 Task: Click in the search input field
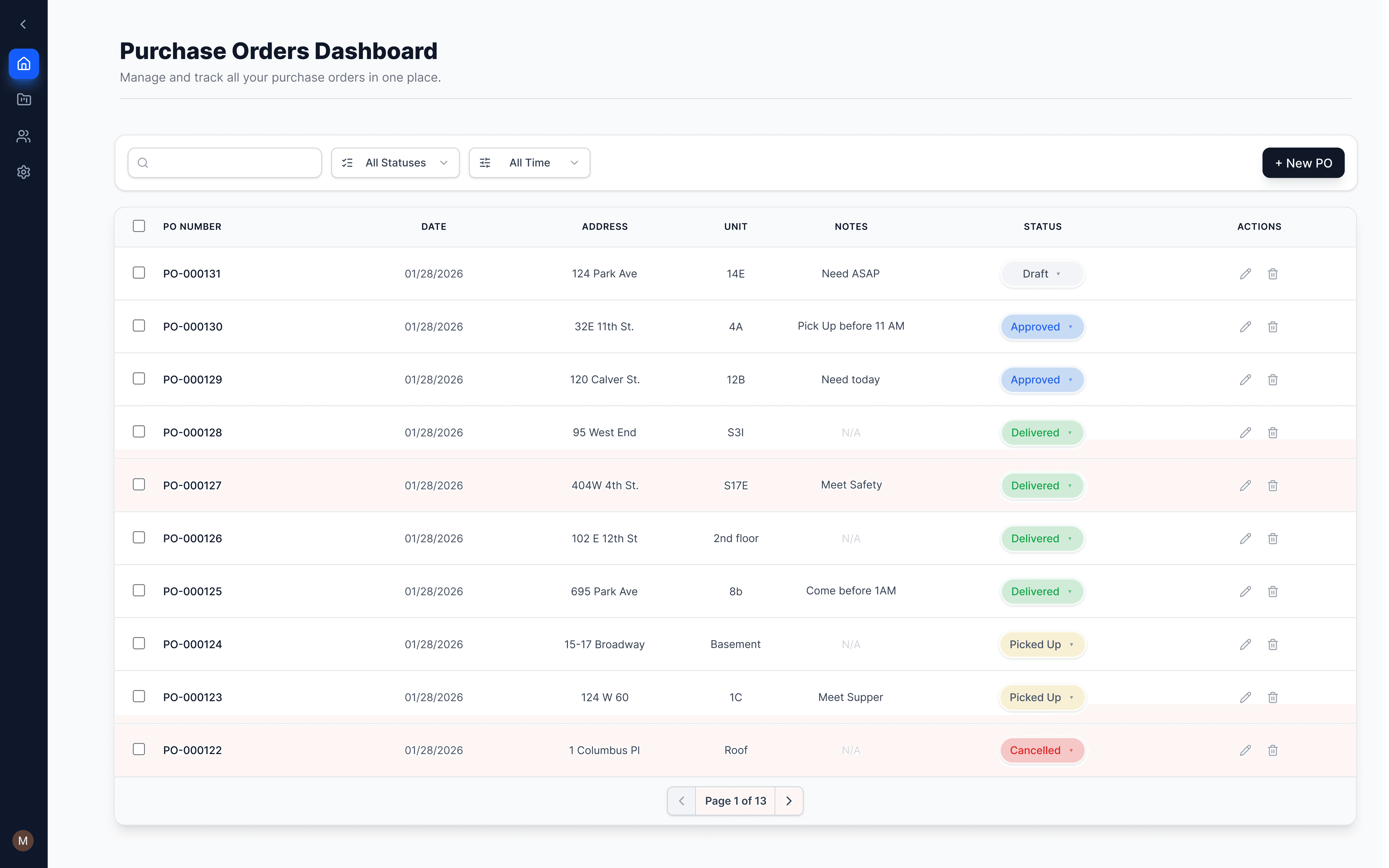224,163
